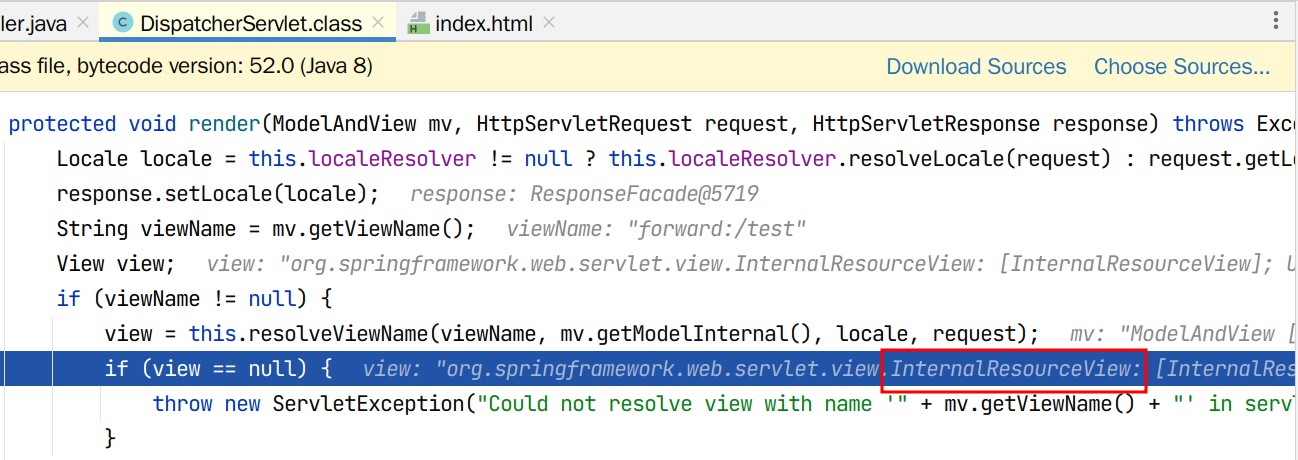Click the HTML file icon on index.html tab
The image size is (1298, 460).
tap(417, 23)
